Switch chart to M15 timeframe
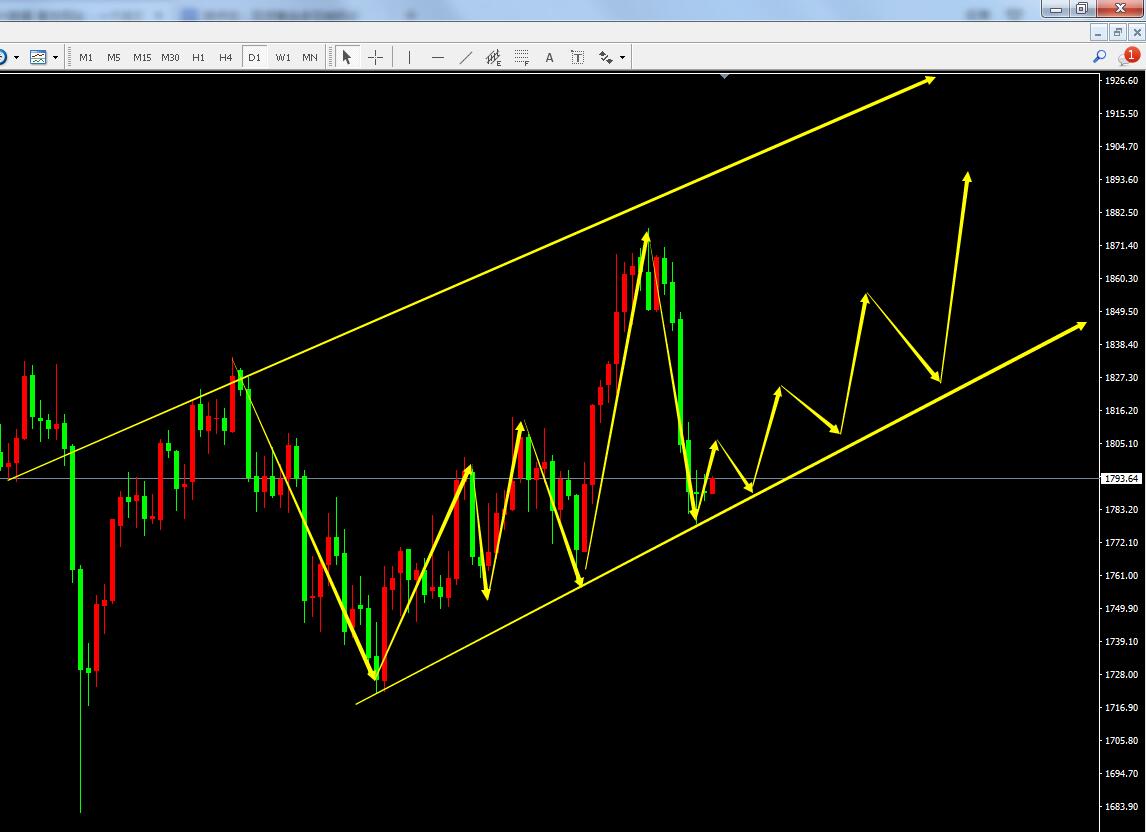Viewport: 1146px width, 832px height. click(142, 57)
